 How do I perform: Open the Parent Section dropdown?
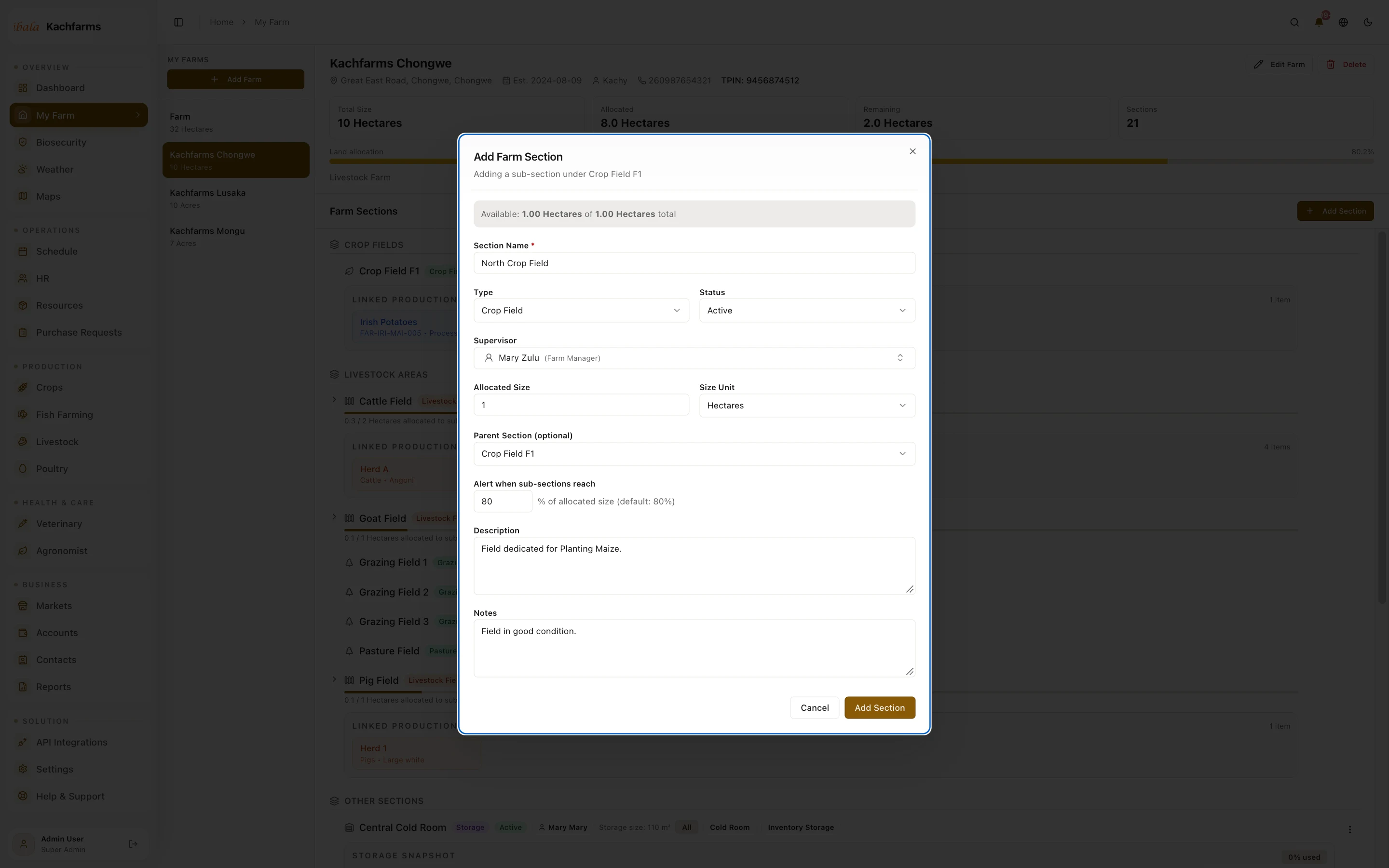click(x=694, y=453)
